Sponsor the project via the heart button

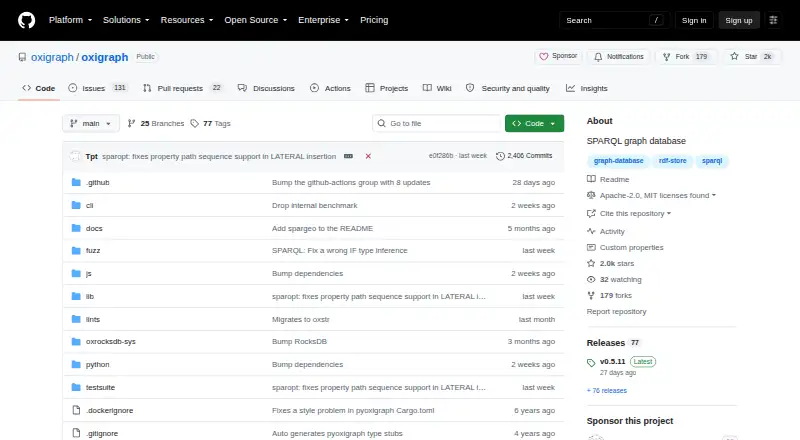[558, 56]
